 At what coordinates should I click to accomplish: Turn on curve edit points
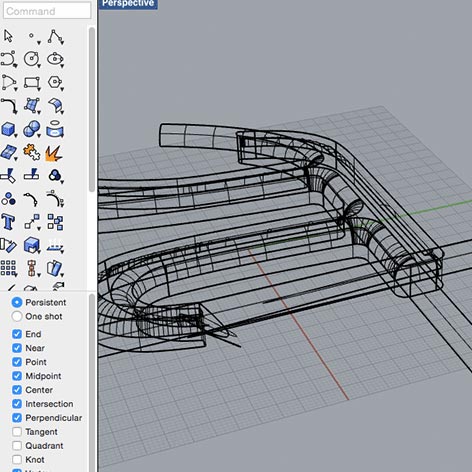31,199
